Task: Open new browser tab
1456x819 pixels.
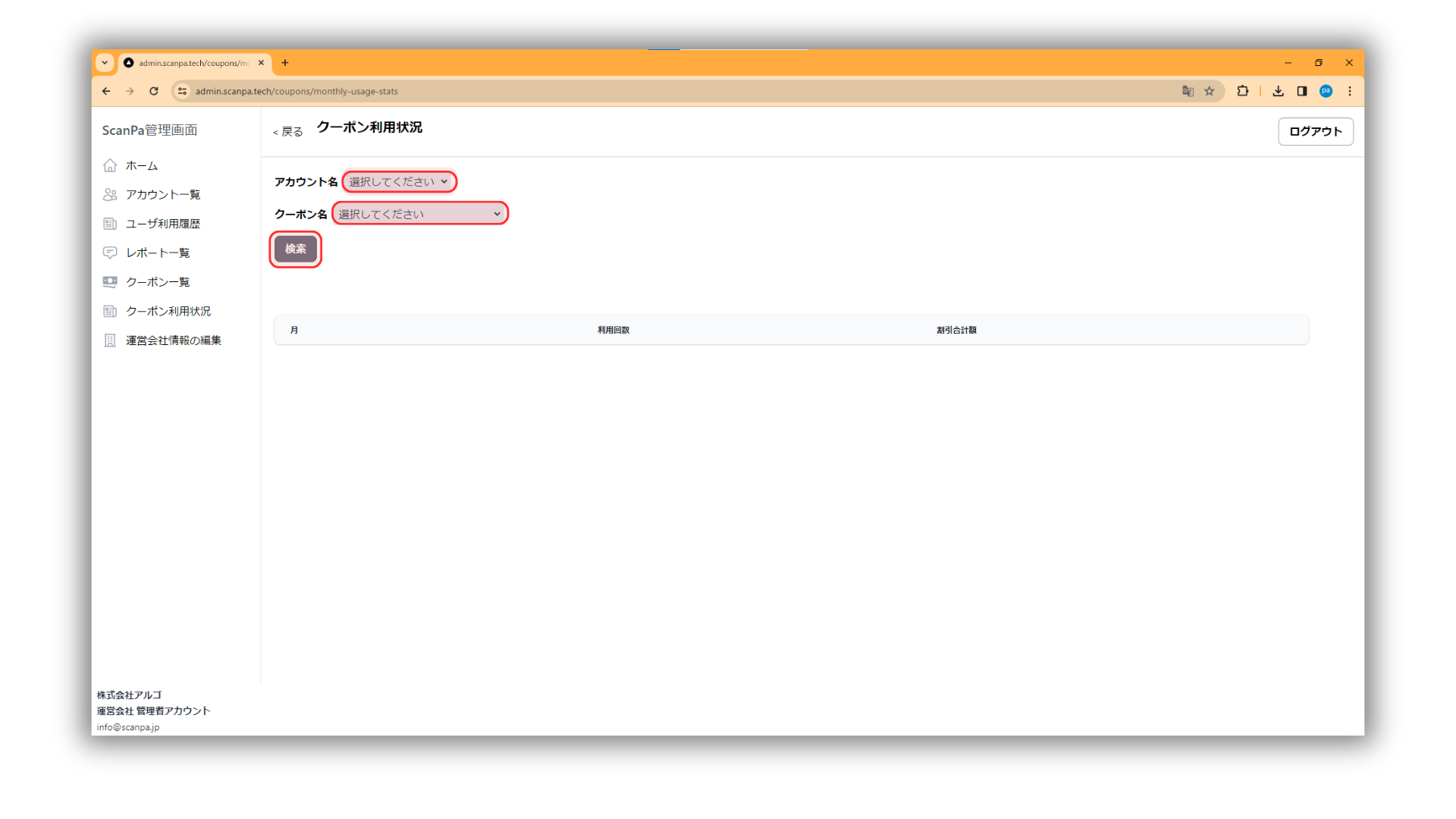Action: coord(285,63)
